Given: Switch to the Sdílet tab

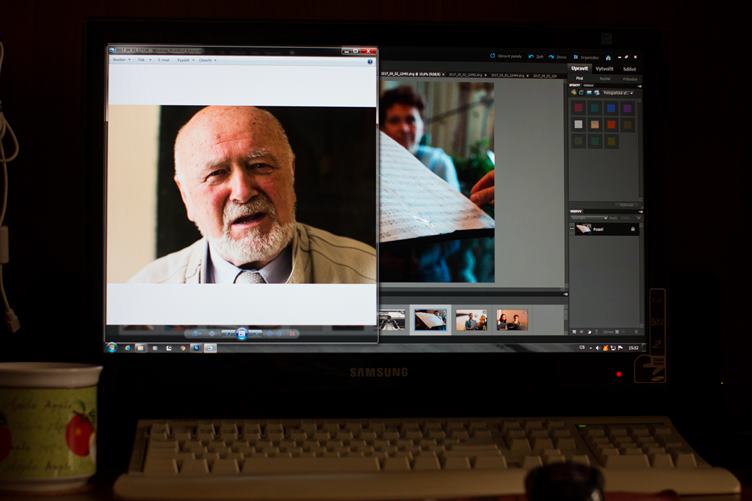Looking at the screenshot, I should coord(629,70).
